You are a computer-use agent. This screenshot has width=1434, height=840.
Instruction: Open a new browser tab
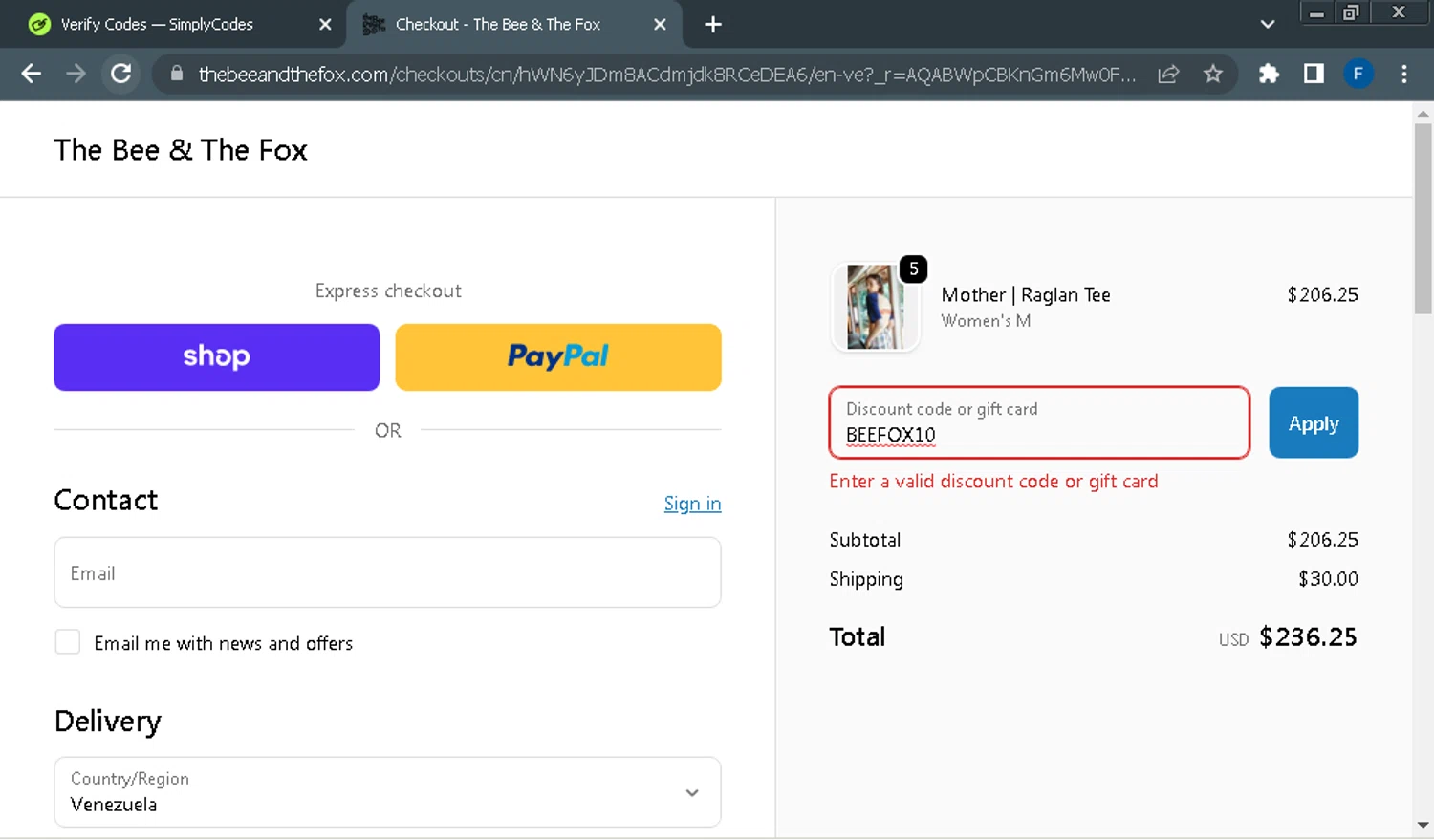(713, 25)
